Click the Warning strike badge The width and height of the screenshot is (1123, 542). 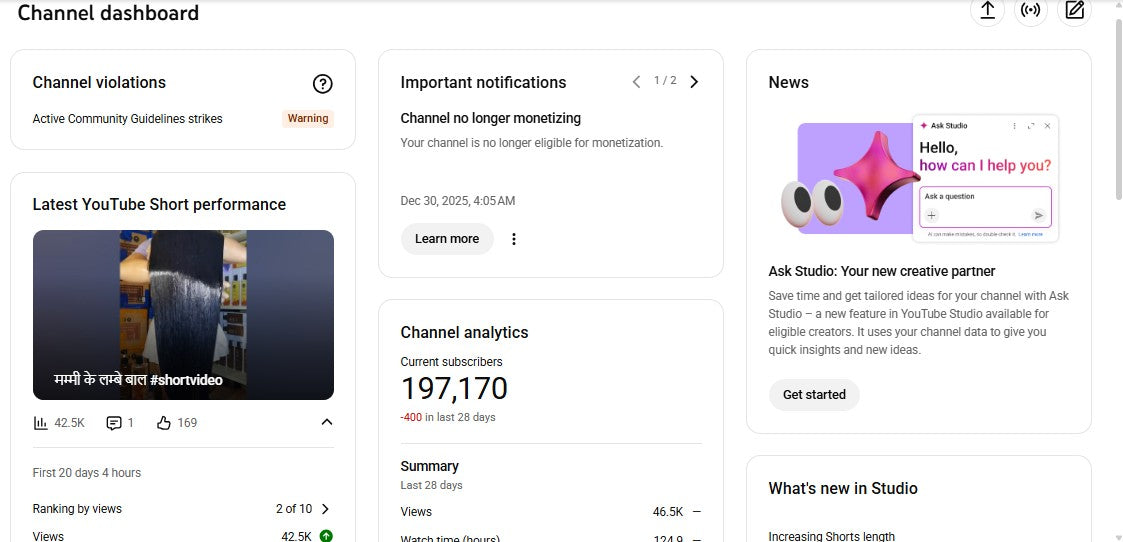pyautogui.click(x=308, y=119)
